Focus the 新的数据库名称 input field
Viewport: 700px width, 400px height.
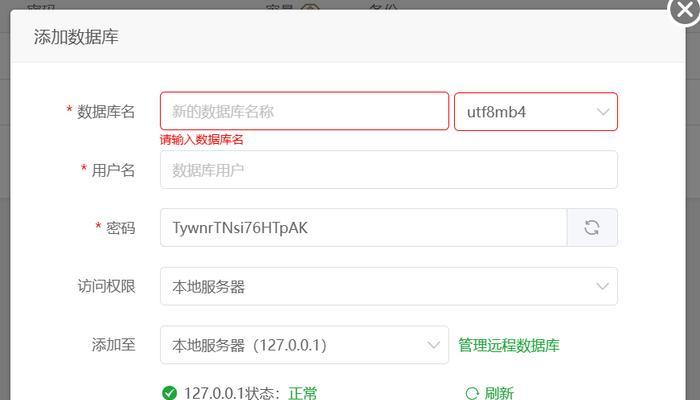[304, 111]
